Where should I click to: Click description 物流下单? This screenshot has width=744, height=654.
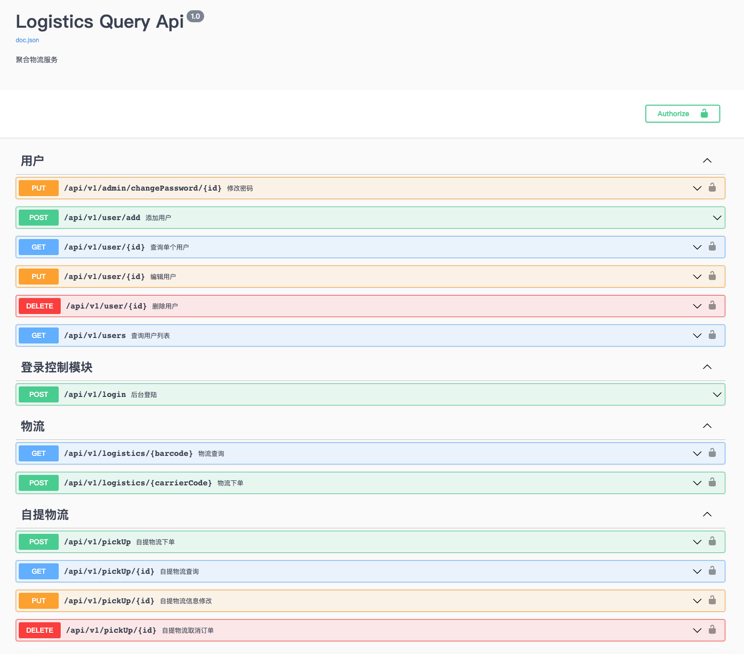point(230,483)
